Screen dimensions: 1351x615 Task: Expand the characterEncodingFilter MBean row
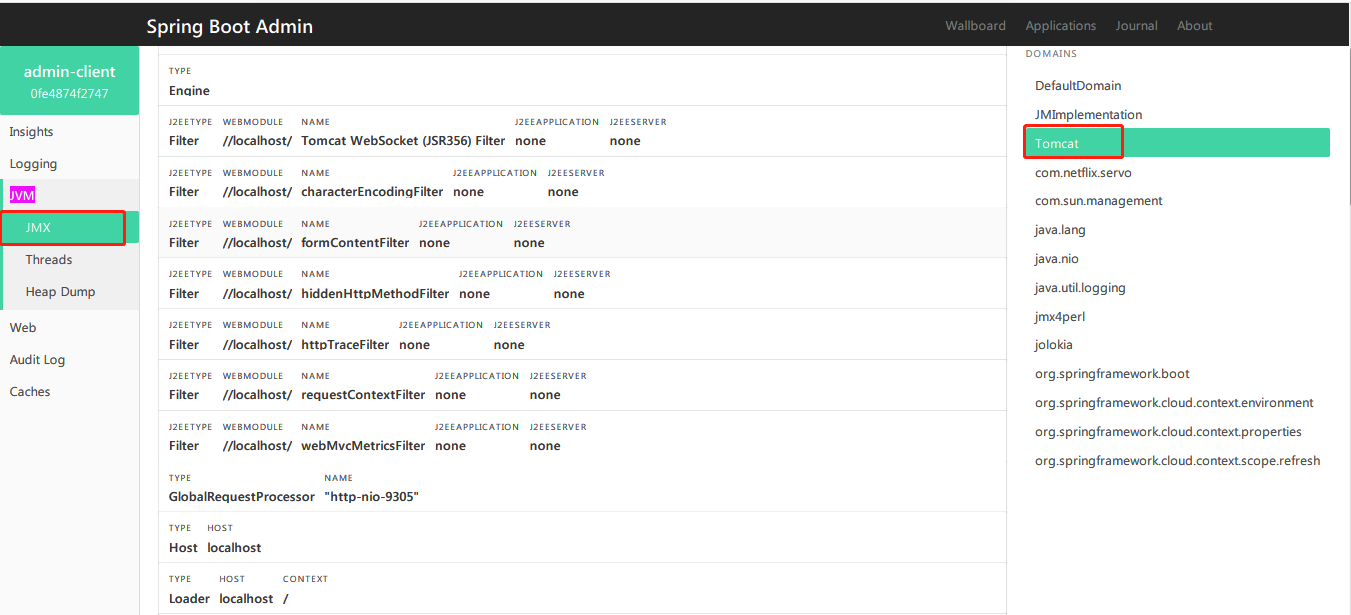click(582, 182)
